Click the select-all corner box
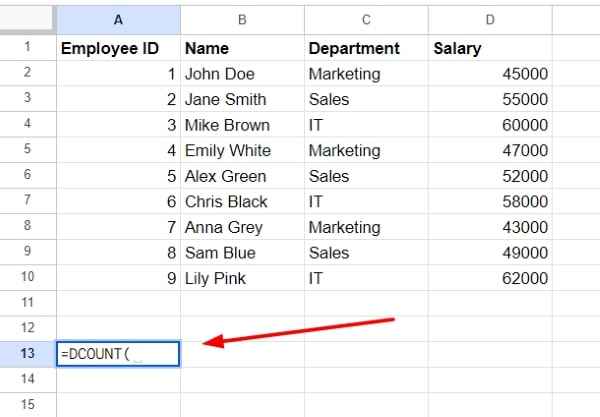 pyautogui.click(x=26, y=18)
